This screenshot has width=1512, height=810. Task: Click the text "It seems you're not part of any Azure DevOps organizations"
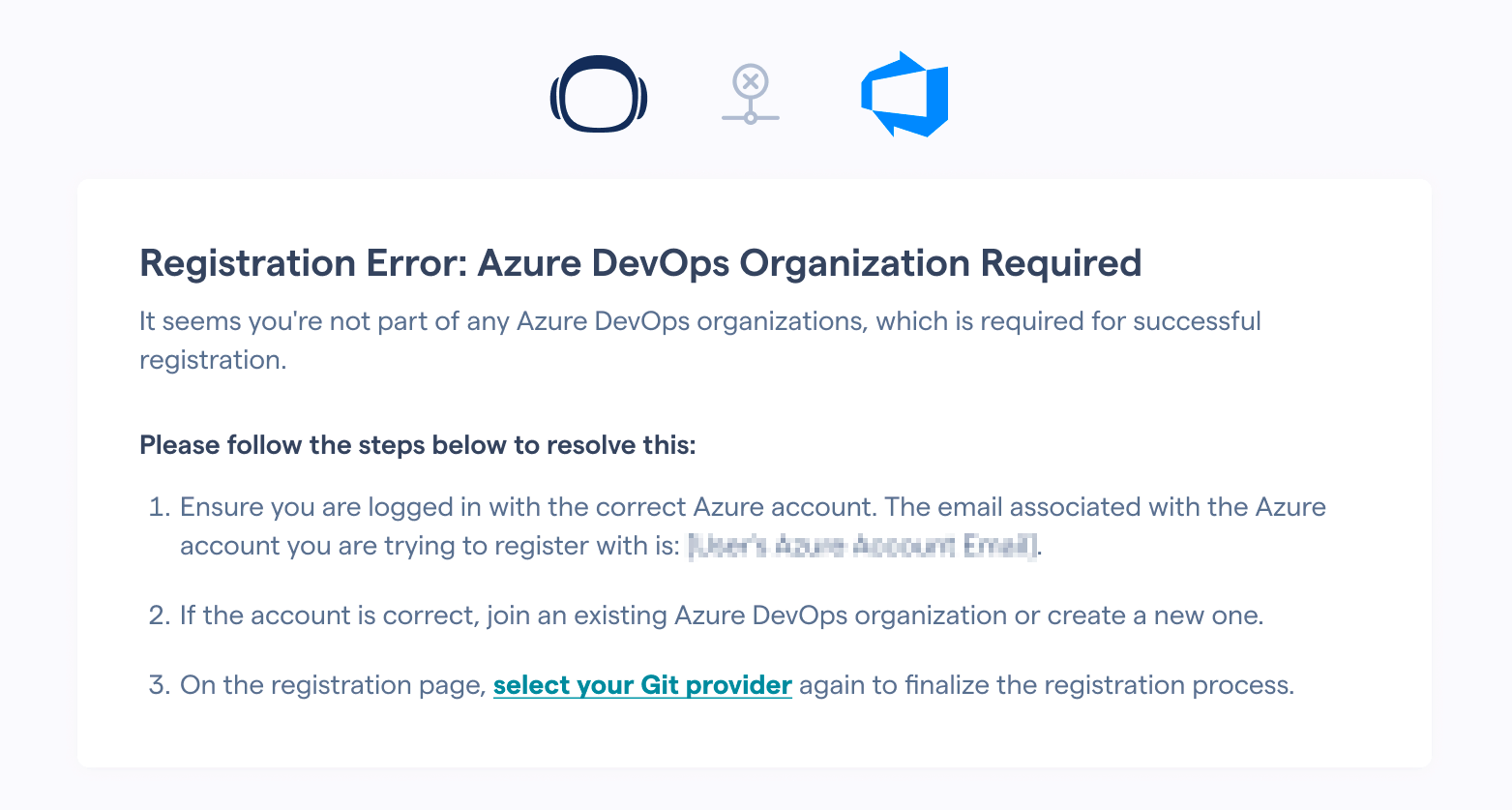[x=502, y=321]
